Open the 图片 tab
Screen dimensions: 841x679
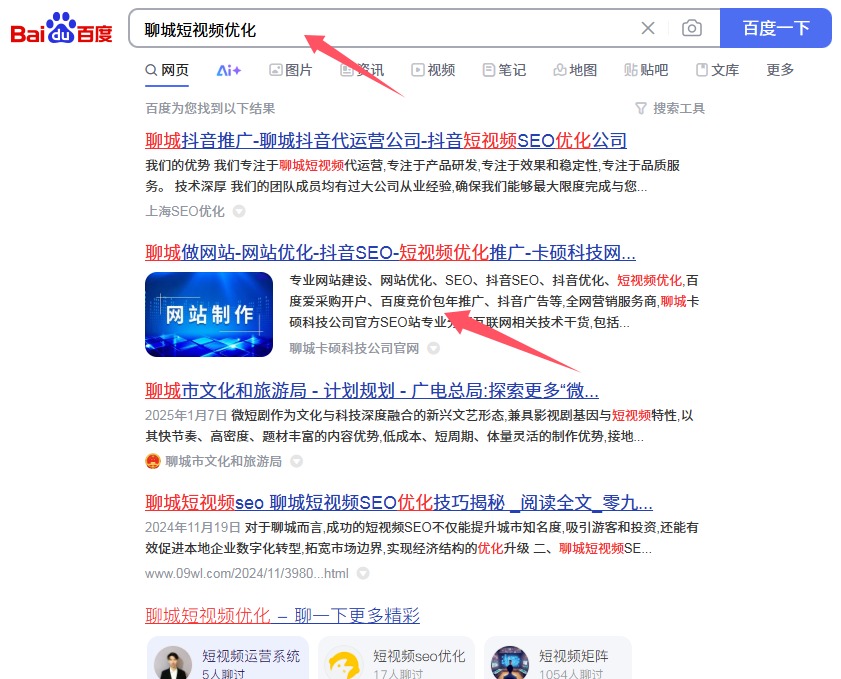pos(291,70)
